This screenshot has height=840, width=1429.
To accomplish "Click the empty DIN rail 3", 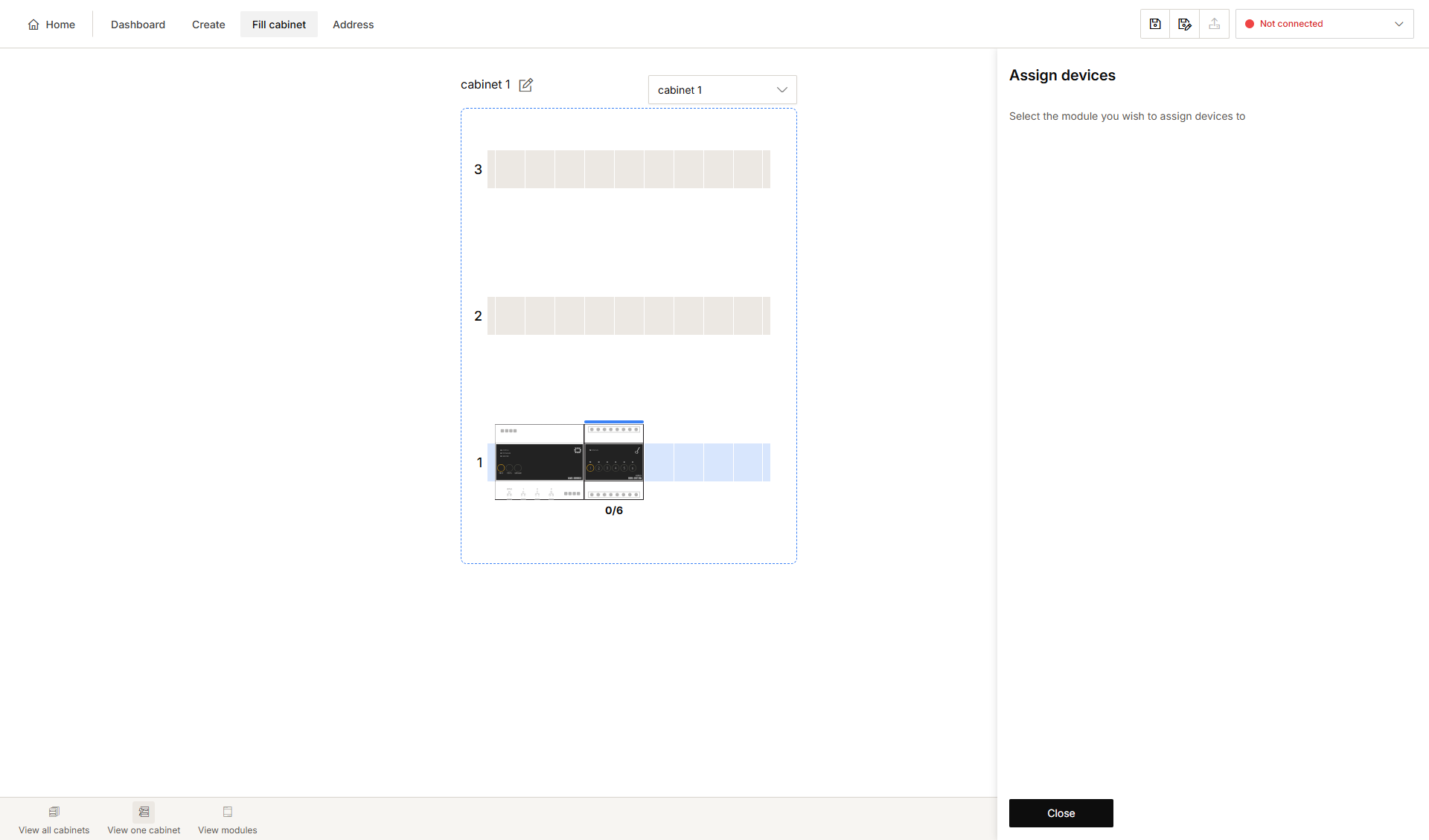I will (629, 169).
